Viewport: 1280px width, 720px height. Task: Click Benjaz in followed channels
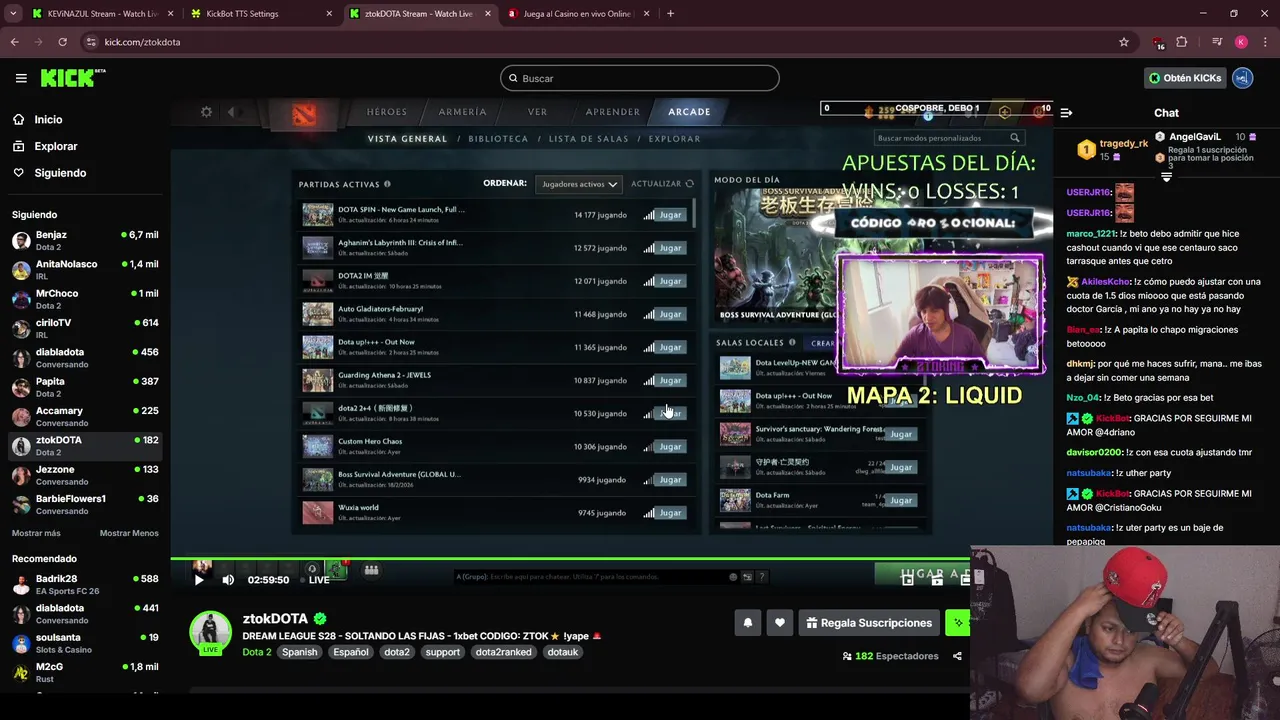coord(85,240)
